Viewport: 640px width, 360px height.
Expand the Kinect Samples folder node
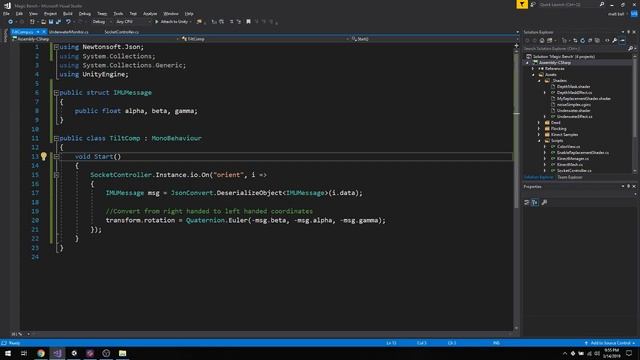[x=539, y=135]
